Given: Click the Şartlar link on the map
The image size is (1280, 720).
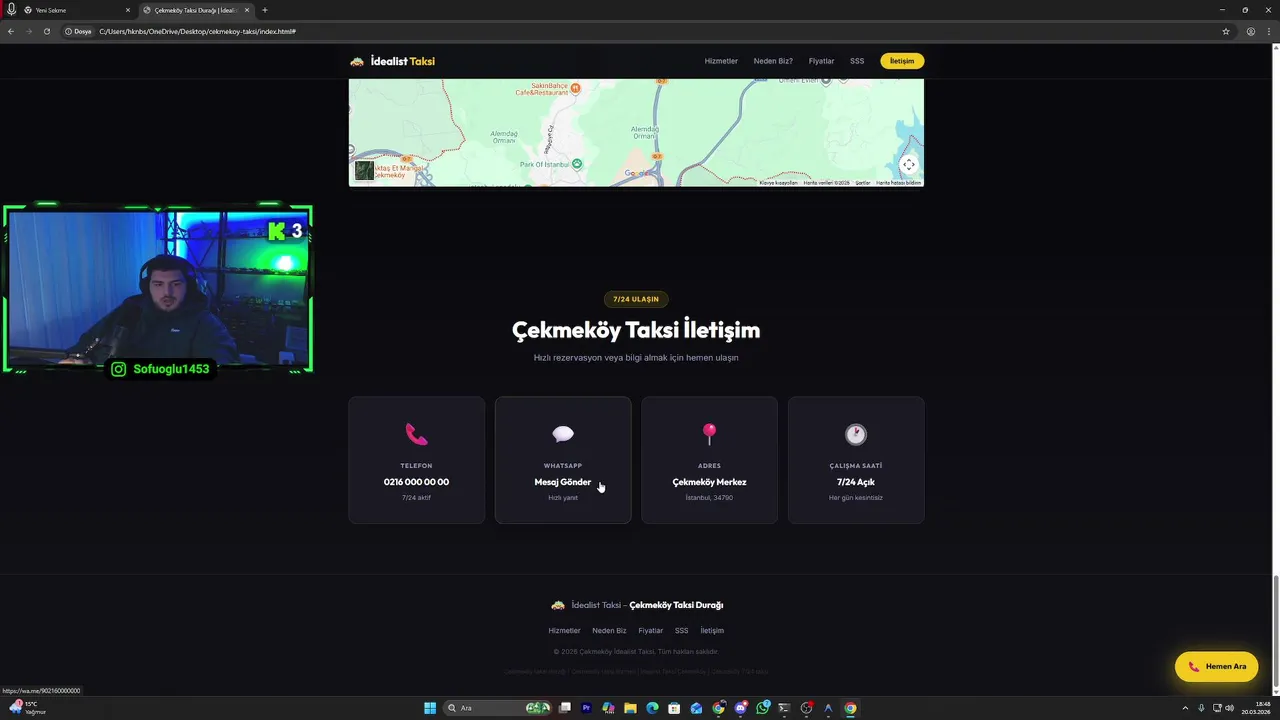Looking at the screenshot, I should [863, 183].
